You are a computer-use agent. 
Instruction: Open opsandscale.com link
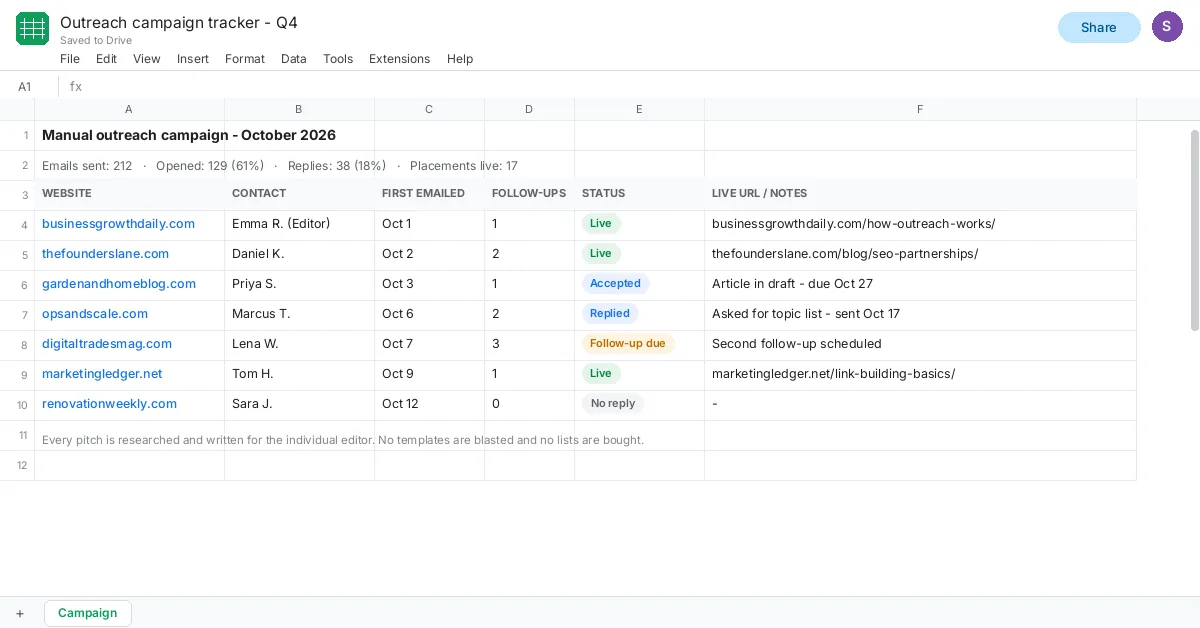click(x=95, y=314)
